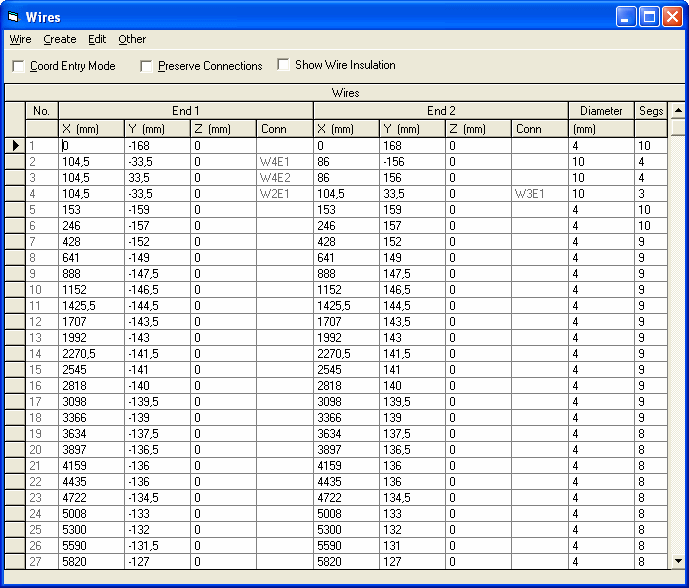This screenshot has width=689, height=588.
Task: Select wire number 27 row label
Action: (42, 562)
